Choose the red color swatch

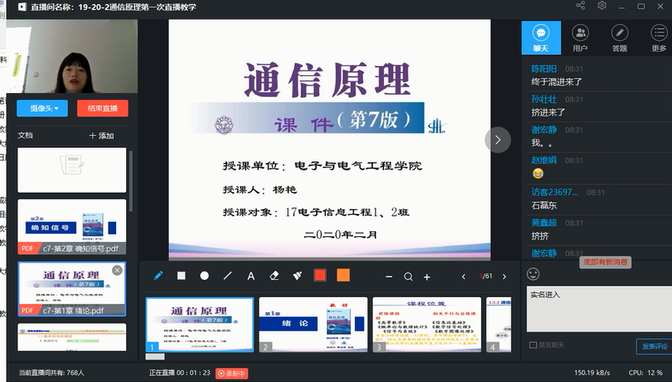coord(320,275)
